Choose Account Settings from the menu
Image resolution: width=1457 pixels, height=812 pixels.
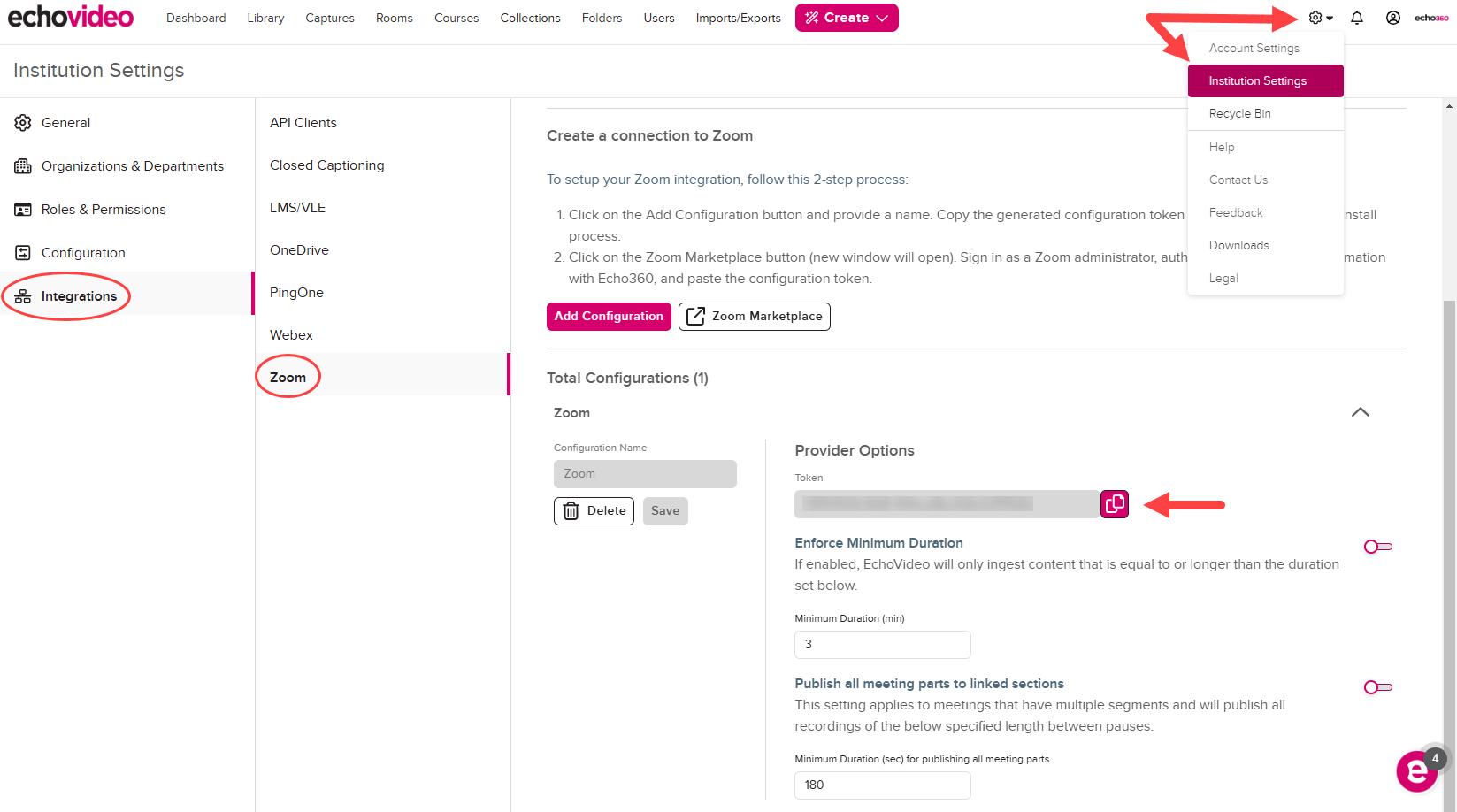pos(1266,48)
